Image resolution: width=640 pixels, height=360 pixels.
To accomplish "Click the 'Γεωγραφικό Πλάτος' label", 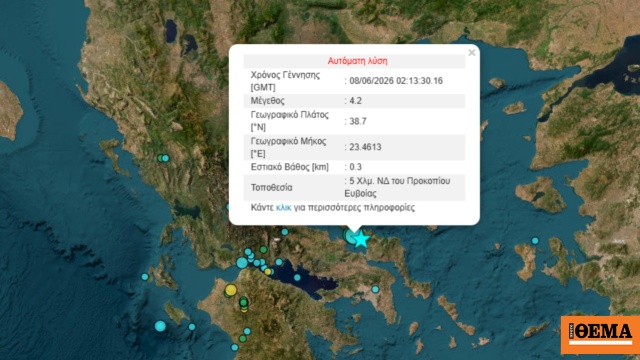I will point(289,115).
